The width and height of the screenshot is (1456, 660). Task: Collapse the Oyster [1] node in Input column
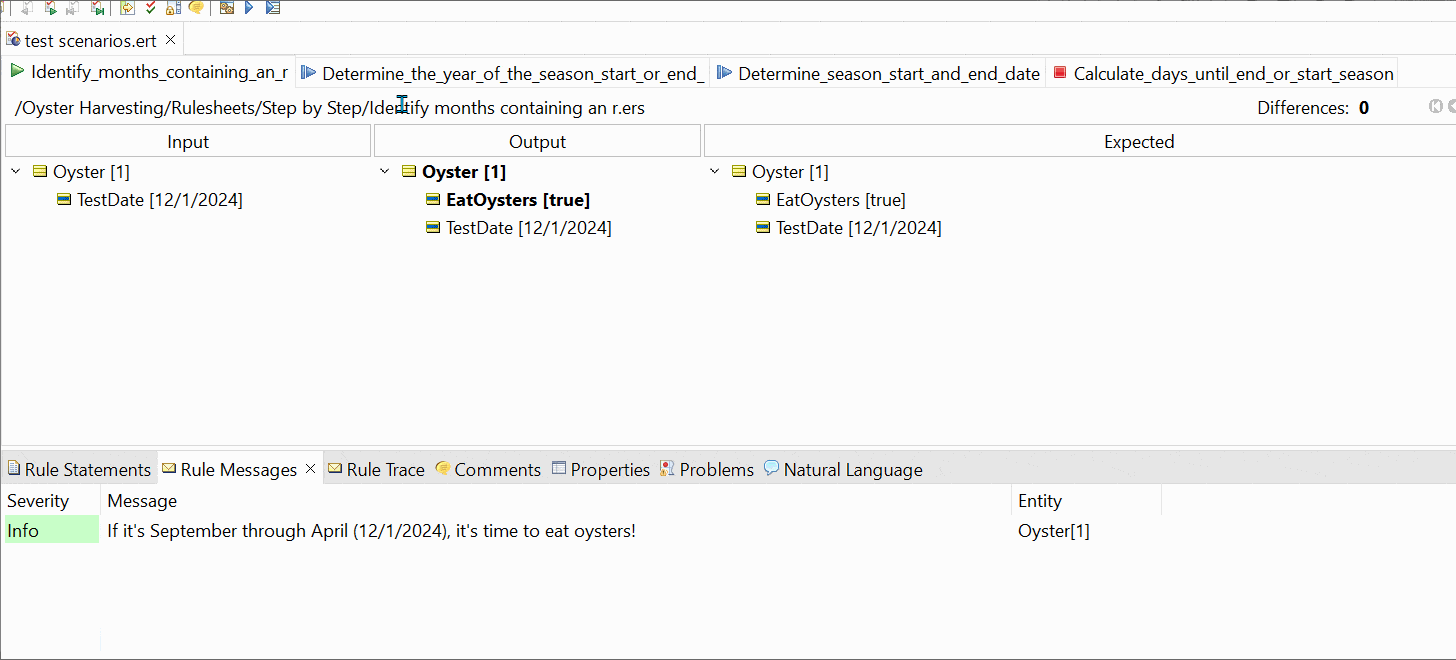coord(16,172)
